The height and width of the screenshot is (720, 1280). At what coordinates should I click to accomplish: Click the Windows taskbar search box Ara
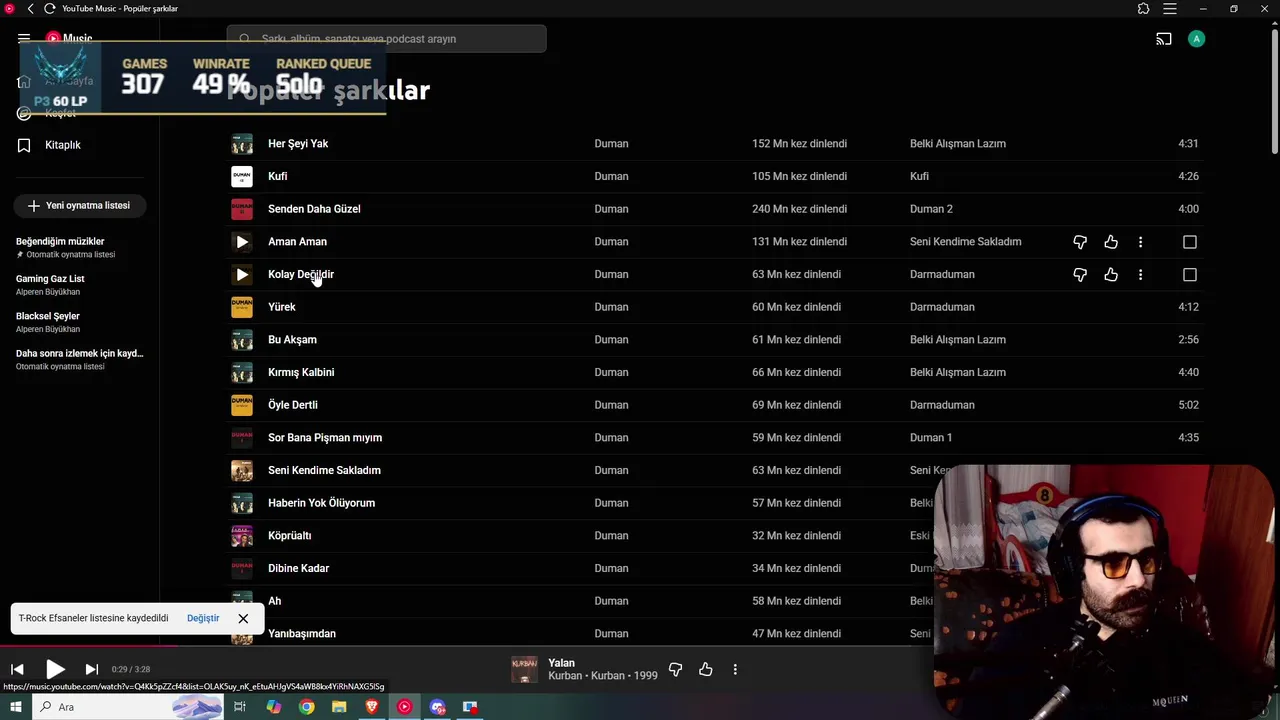click(x=130, y=707)
